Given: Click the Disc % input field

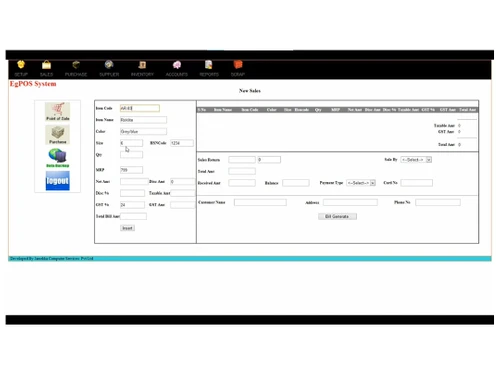Looking at the screenshot, I should tap(132, 193).
